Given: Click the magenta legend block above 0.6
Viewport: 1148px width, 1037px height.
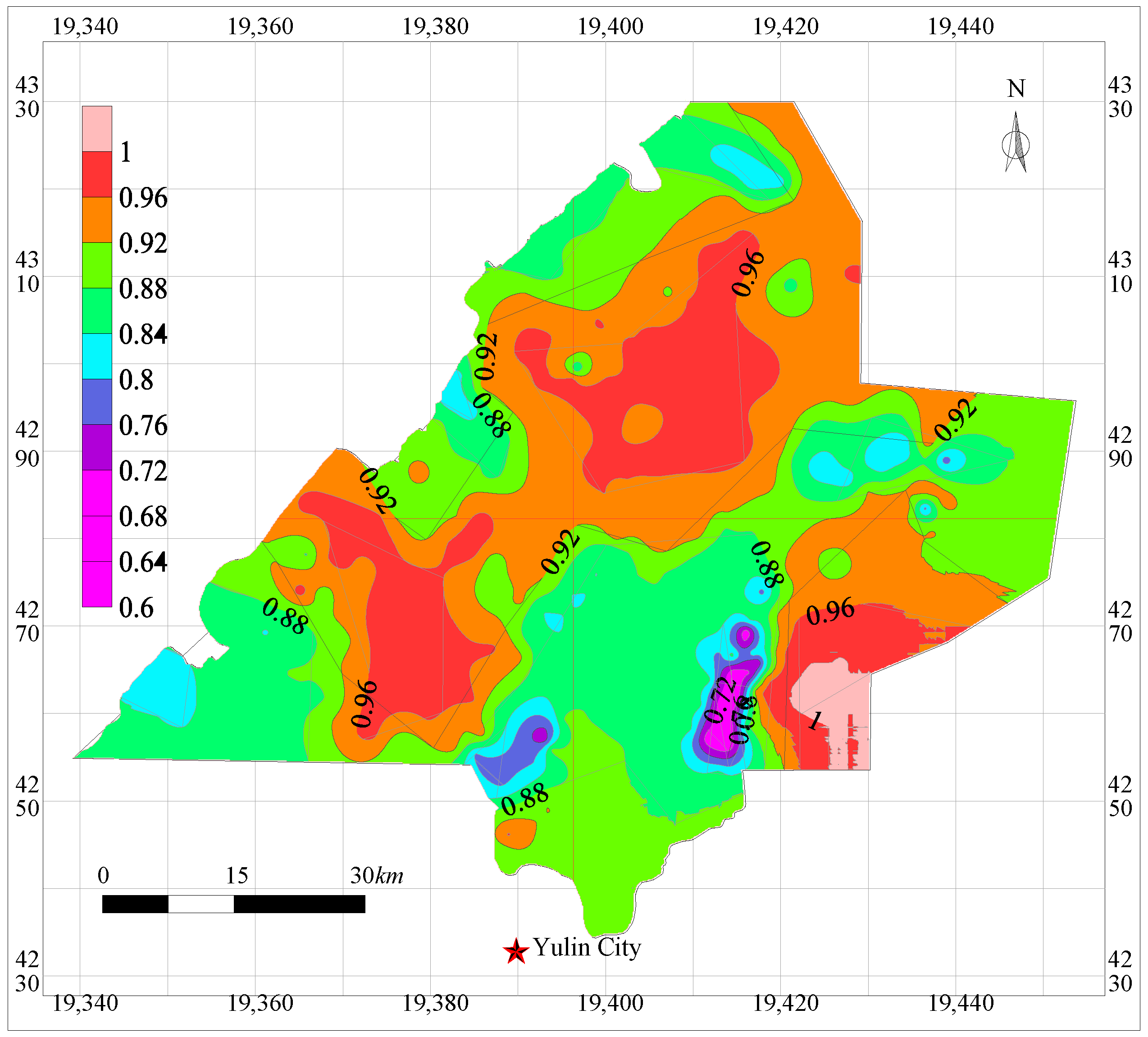Looking at the screenshot, I should pyautogui.click(x=97, y=584).
